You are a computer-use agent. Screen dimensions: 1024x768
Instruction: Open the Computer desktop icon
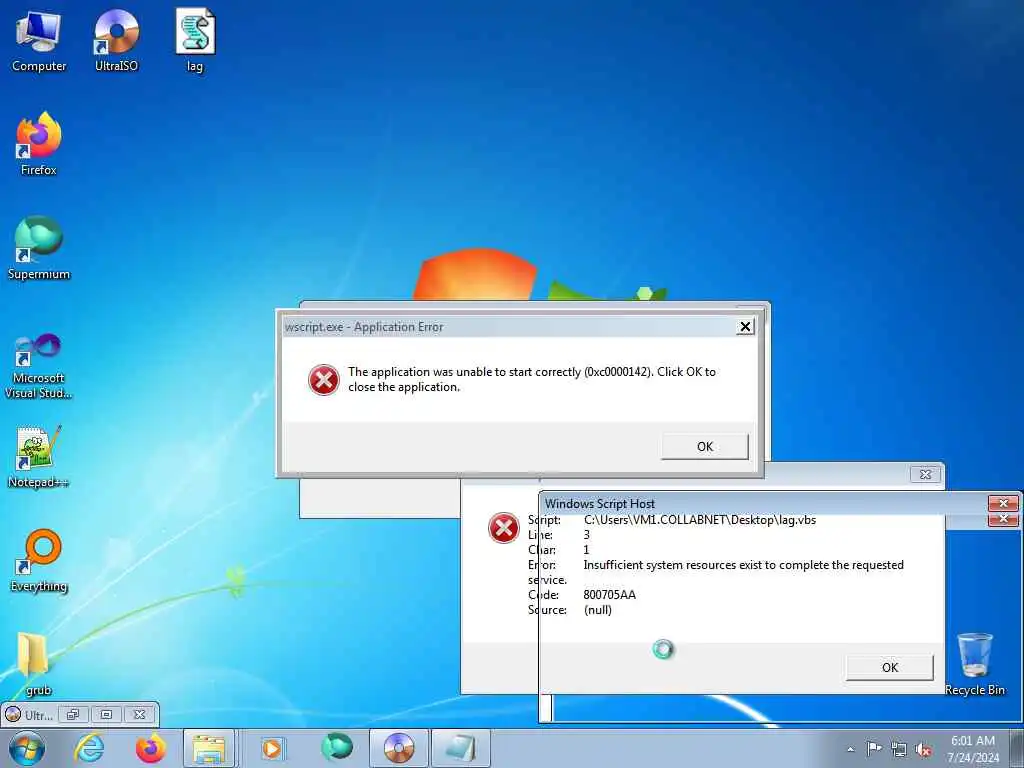click(39, 41)
